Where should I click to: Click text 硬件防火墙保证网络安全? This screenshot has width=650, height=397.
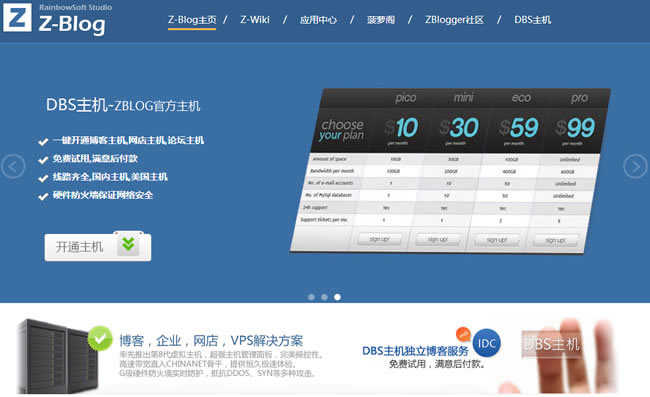pyautogui.click(x=103, y=195)
